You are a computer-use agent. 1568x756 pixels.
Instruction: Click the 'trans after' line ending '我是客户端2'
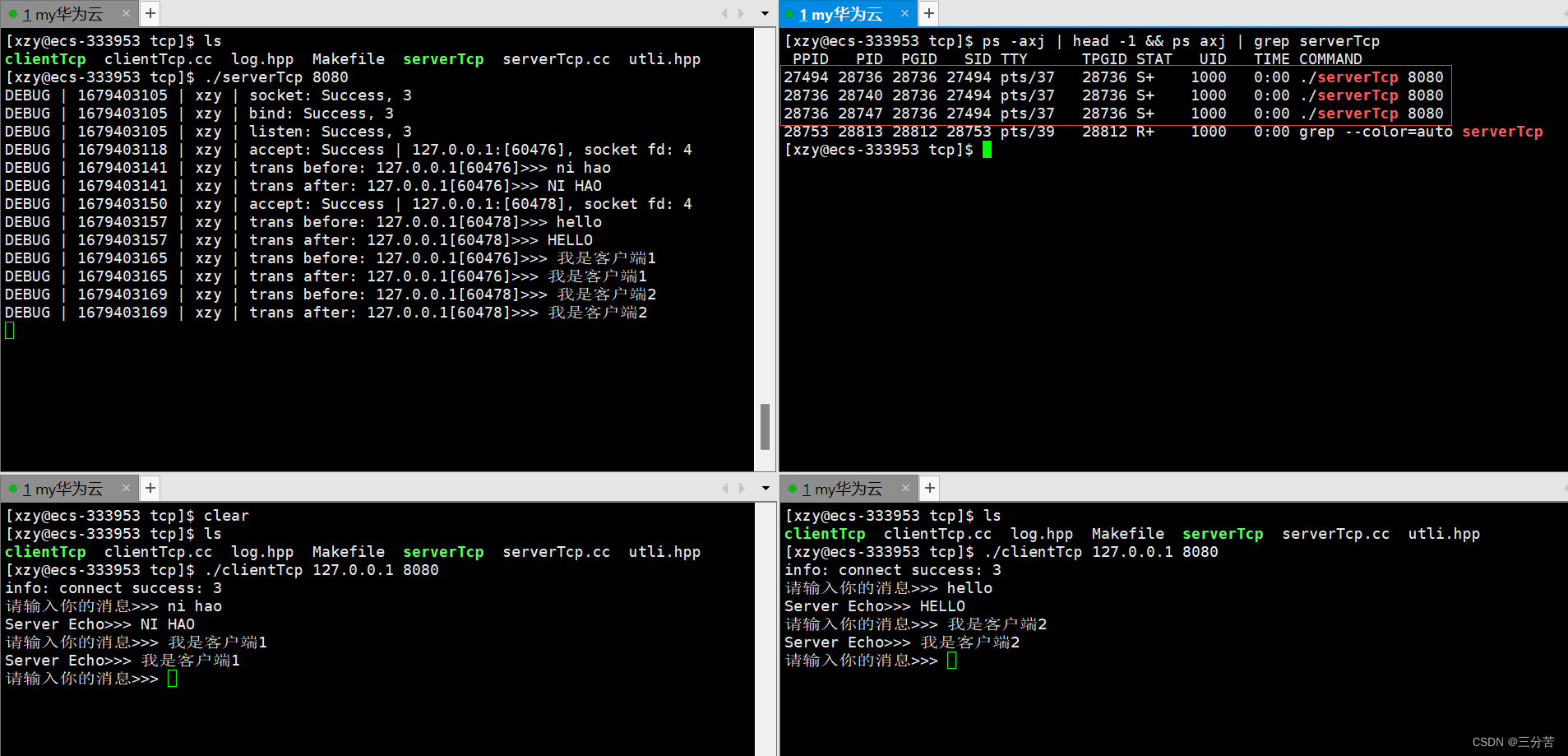326,313
